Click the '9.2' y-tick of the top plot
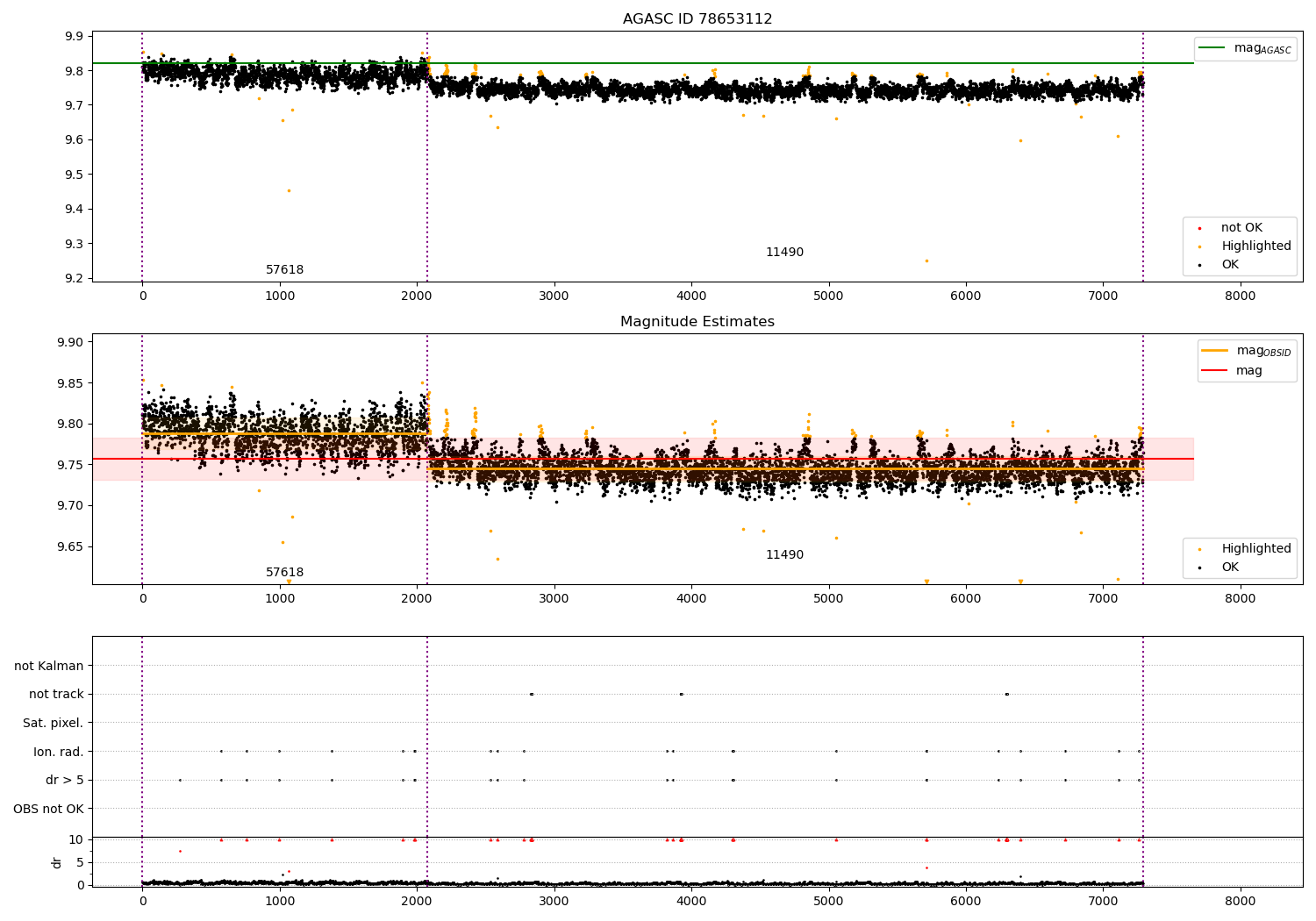This screenshot has height=921, width=1316. click(75, 279)
